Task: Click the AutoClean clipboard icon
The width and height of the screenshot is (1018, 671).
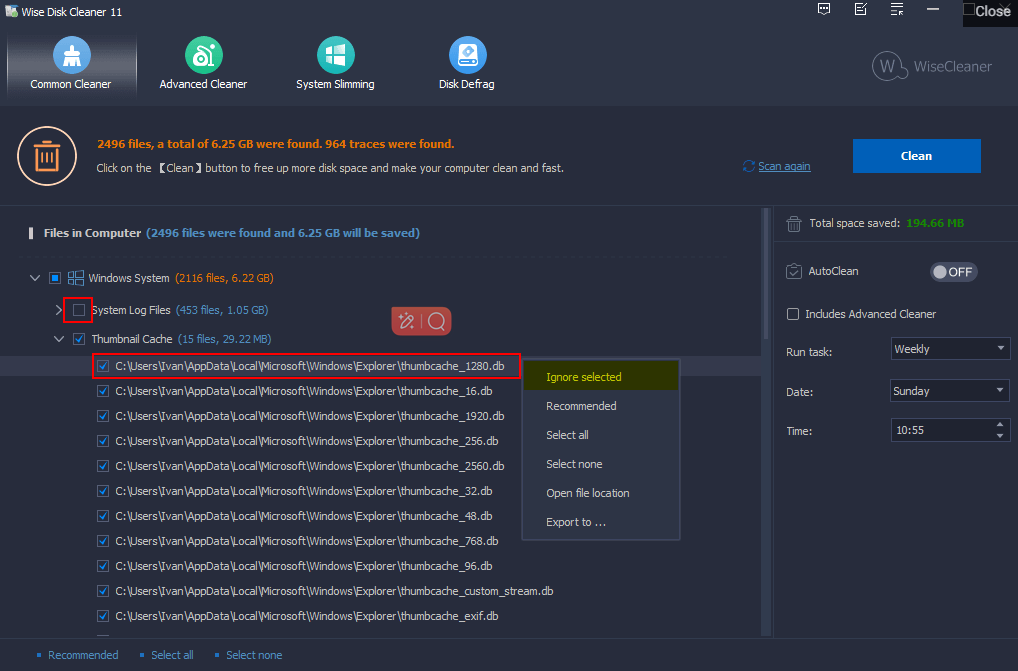Action: click(x=793, y=271)
